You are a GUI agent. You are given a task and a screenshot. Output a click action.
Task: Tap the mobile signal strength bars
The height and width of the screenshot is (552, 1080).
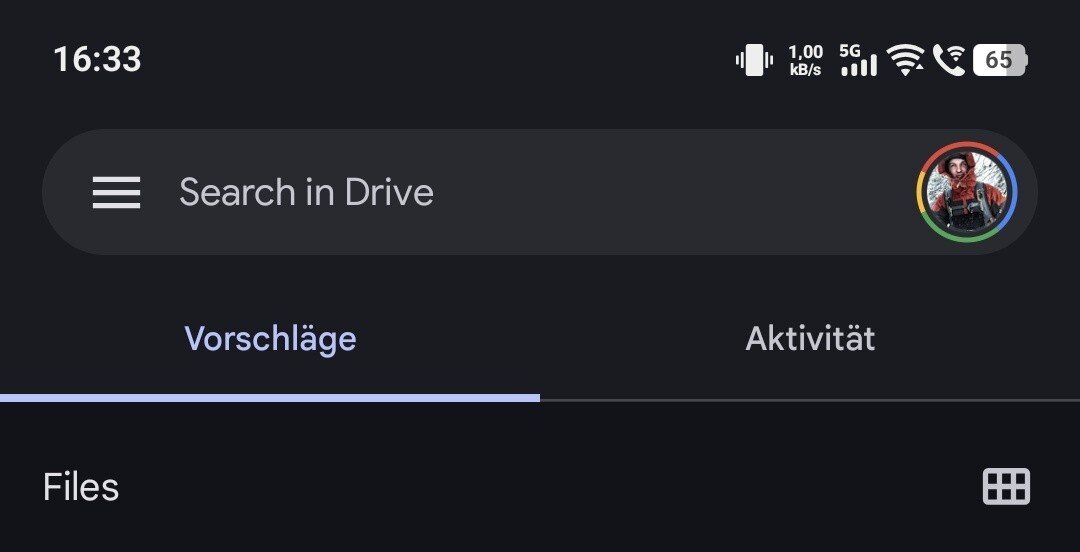pos(858,67)
